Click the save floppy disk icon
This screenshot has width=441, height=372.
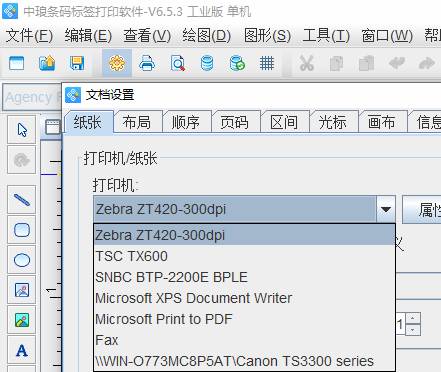coord(77,63)
